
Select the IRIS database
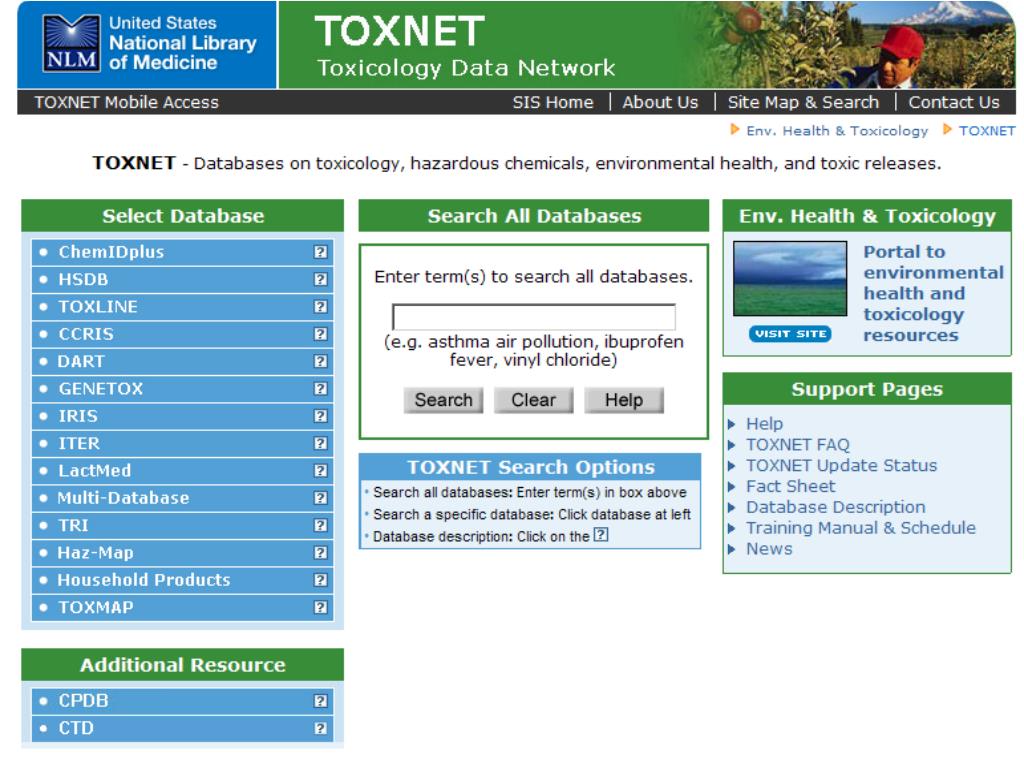coord(78,416)
